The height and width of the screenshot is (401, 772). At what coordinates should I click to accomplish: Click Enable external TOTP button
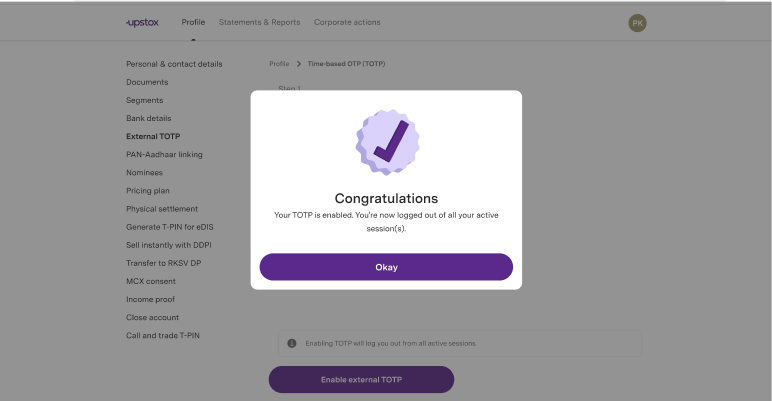[x=361, y=380]
